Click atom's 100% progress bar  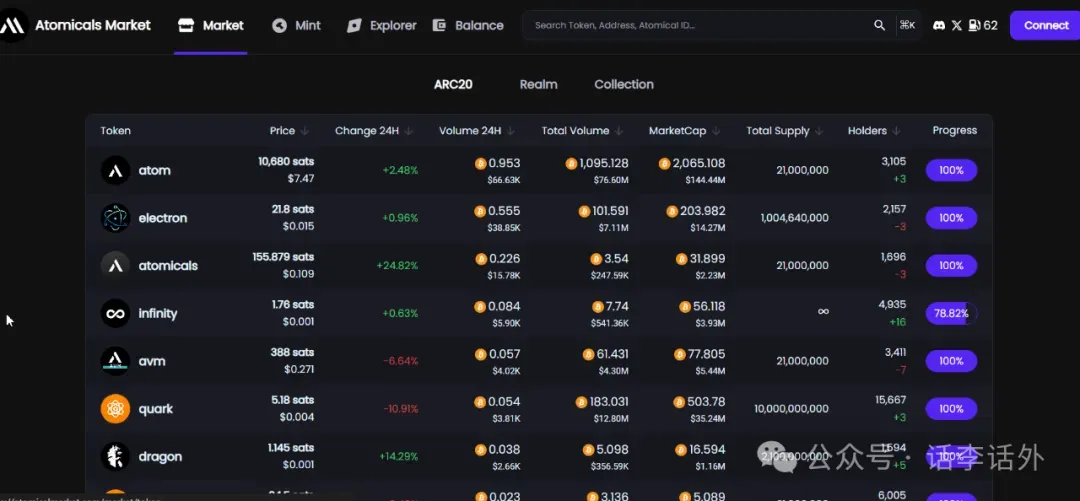click(951, 170)
